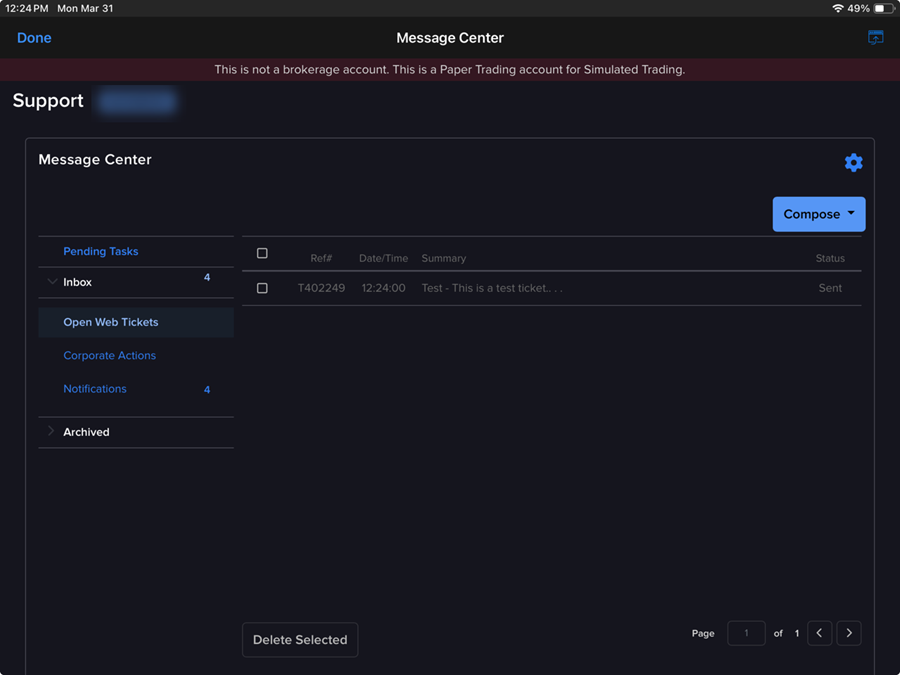The image size is (900, 675).
Task: Click the page number input field
Action: click(x=746, y=633)
